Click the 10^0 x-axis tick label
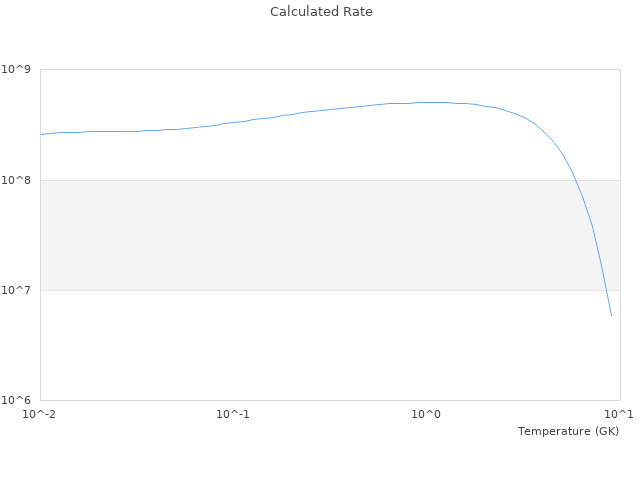This screenshot has width=640, height=480. [426, 414]
